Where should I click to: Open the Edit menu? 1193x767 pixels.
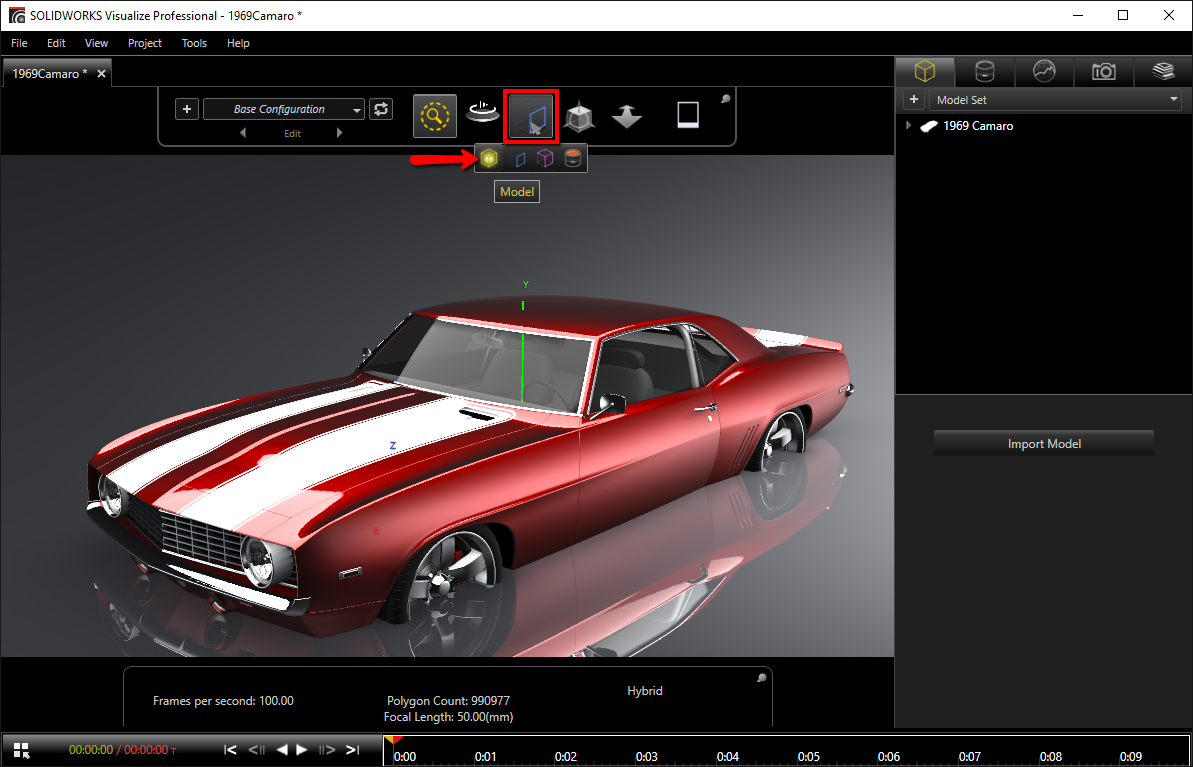click(56, 43)
